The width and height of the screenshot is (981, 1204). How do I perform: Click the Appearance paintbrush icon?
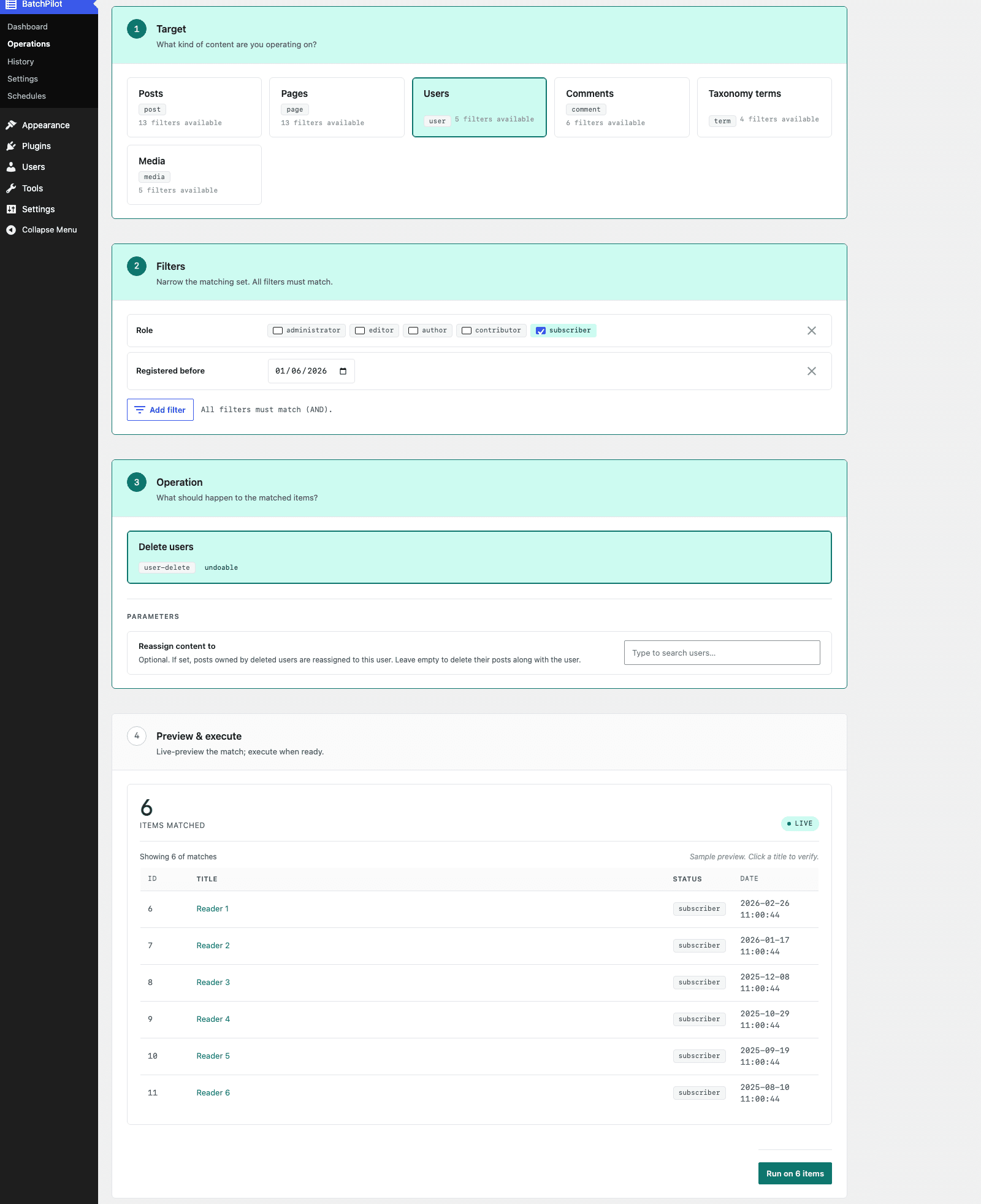(x=11, y=125)
